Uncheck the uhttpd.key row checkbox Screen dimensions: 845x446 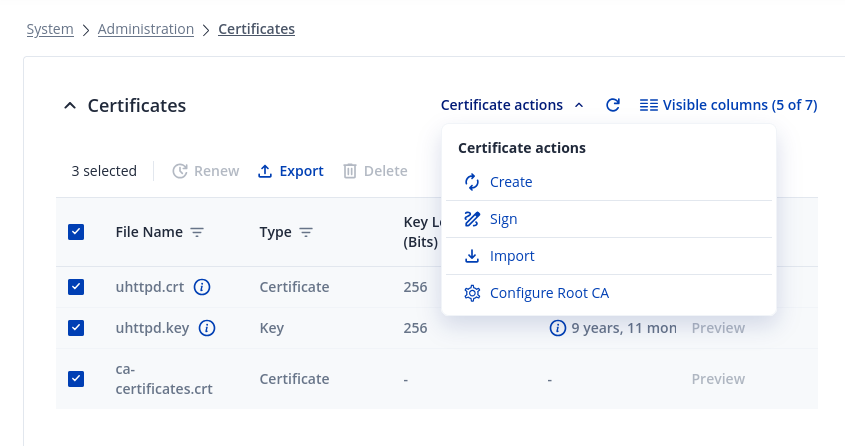(76, 328)
